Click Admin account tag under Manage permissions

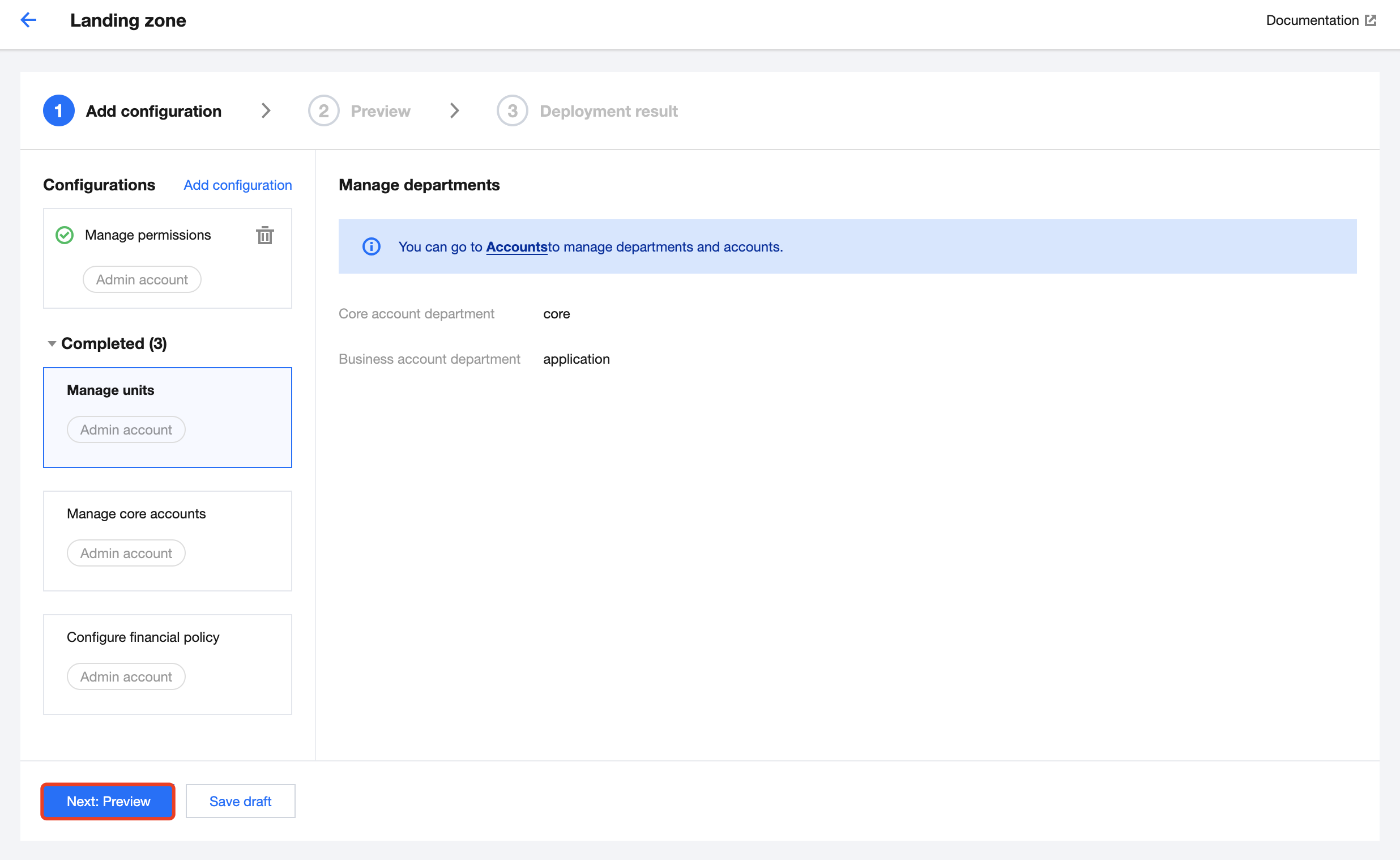point(142,279)
